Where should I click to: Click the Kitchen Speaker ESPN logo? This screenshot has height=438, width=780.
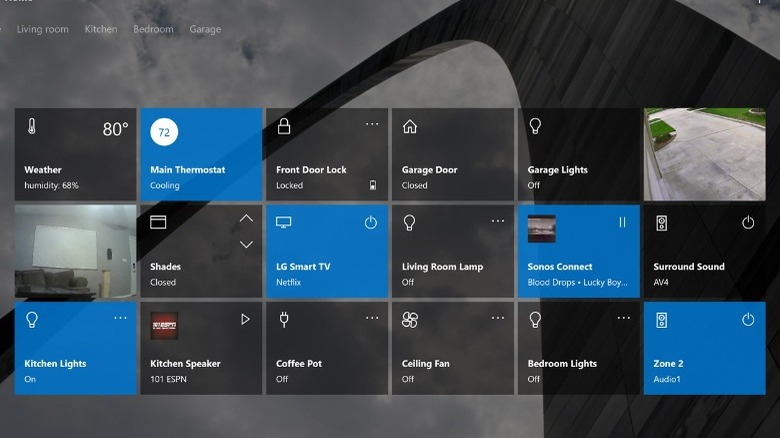(164, 326)
